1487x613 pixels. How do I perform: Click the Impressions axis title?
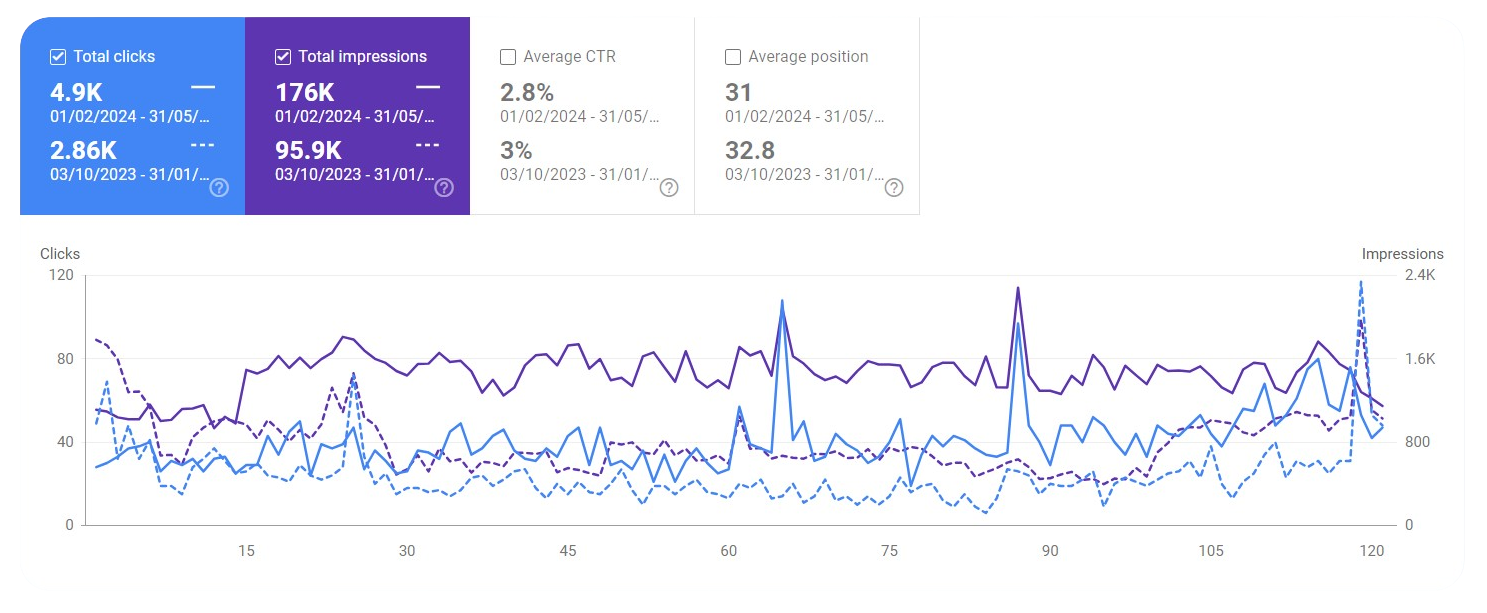click(x=1402, y=254)
